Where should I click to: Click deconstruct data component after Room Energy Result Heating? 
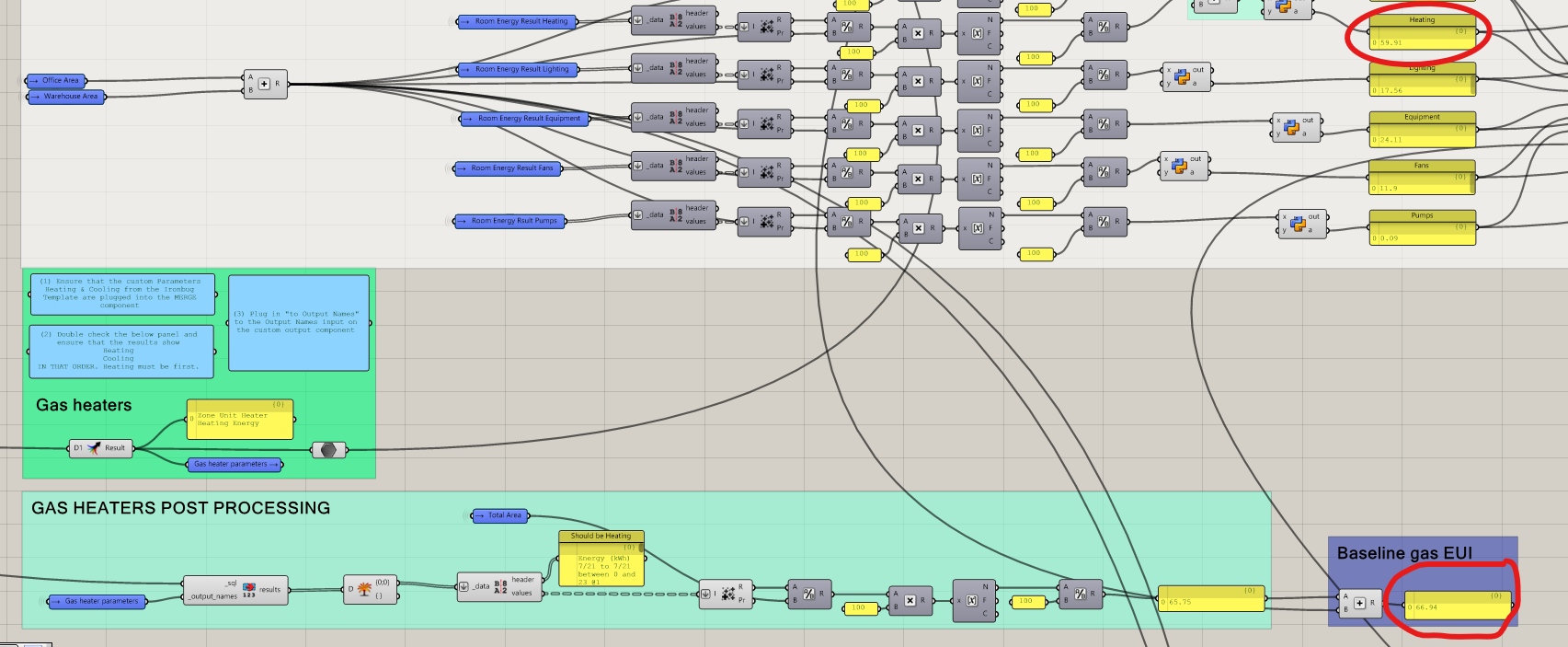click(673, 19)
